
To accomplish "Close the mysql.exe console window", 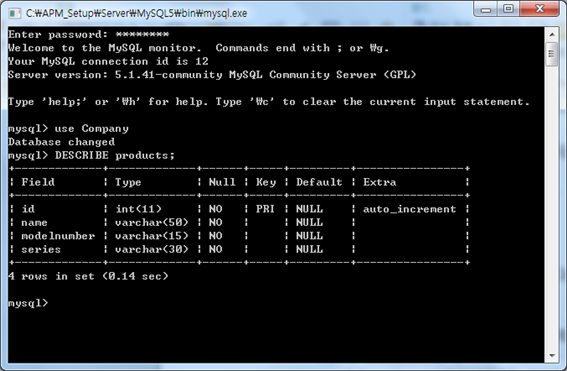I will pos(540,9).
